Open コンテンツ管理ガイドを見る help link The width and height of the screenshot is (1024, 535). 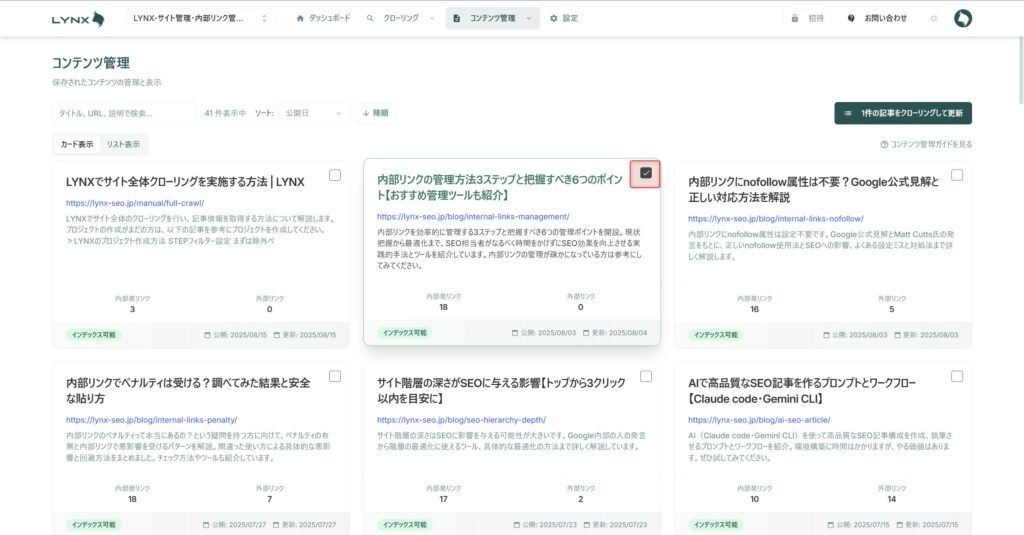925,144
